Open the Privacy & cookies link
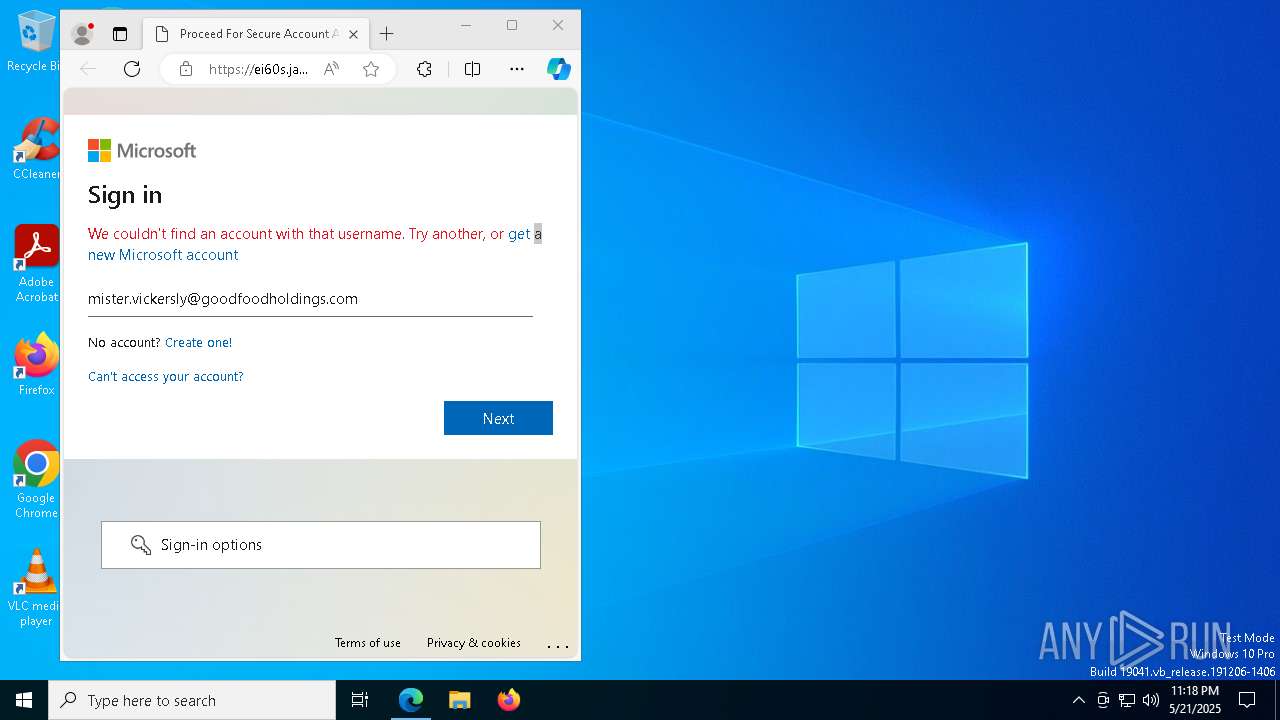This screenshot has width=1280, height=720. (474, 643)
